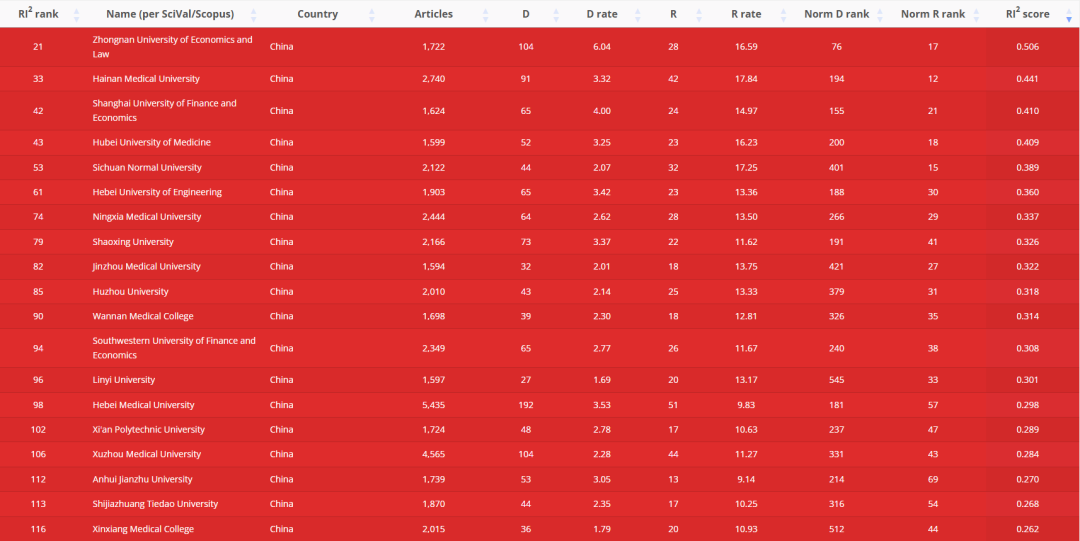
Task: Select Zhongnan University of Economics and Law
Action: 172,47
